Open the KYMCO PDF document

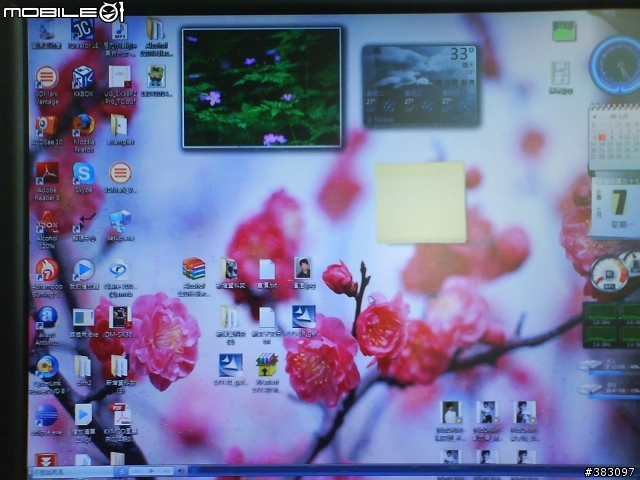point(120,415)
